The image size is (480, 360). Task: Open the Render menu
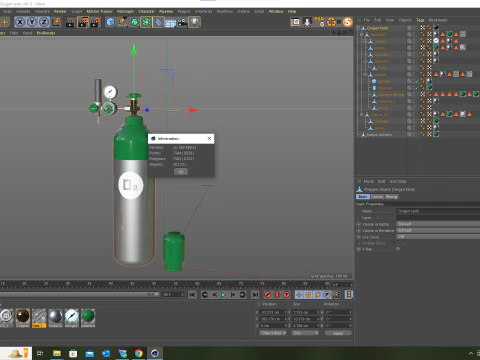[60, 11]
